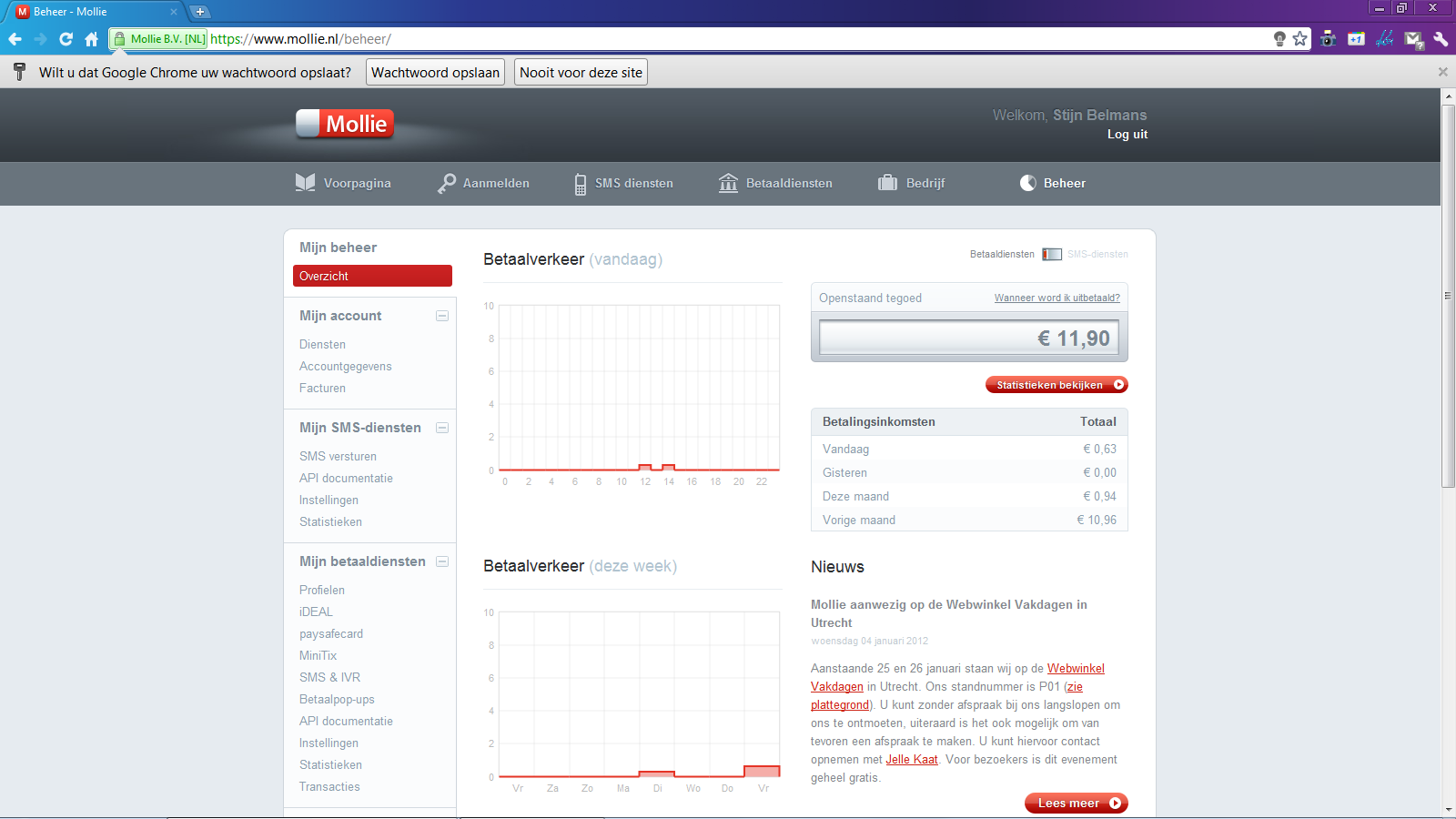This screenshot has height=819, width=1456.
Task: Click the camera screenshot extension icon
Action: pos(1329,39)
